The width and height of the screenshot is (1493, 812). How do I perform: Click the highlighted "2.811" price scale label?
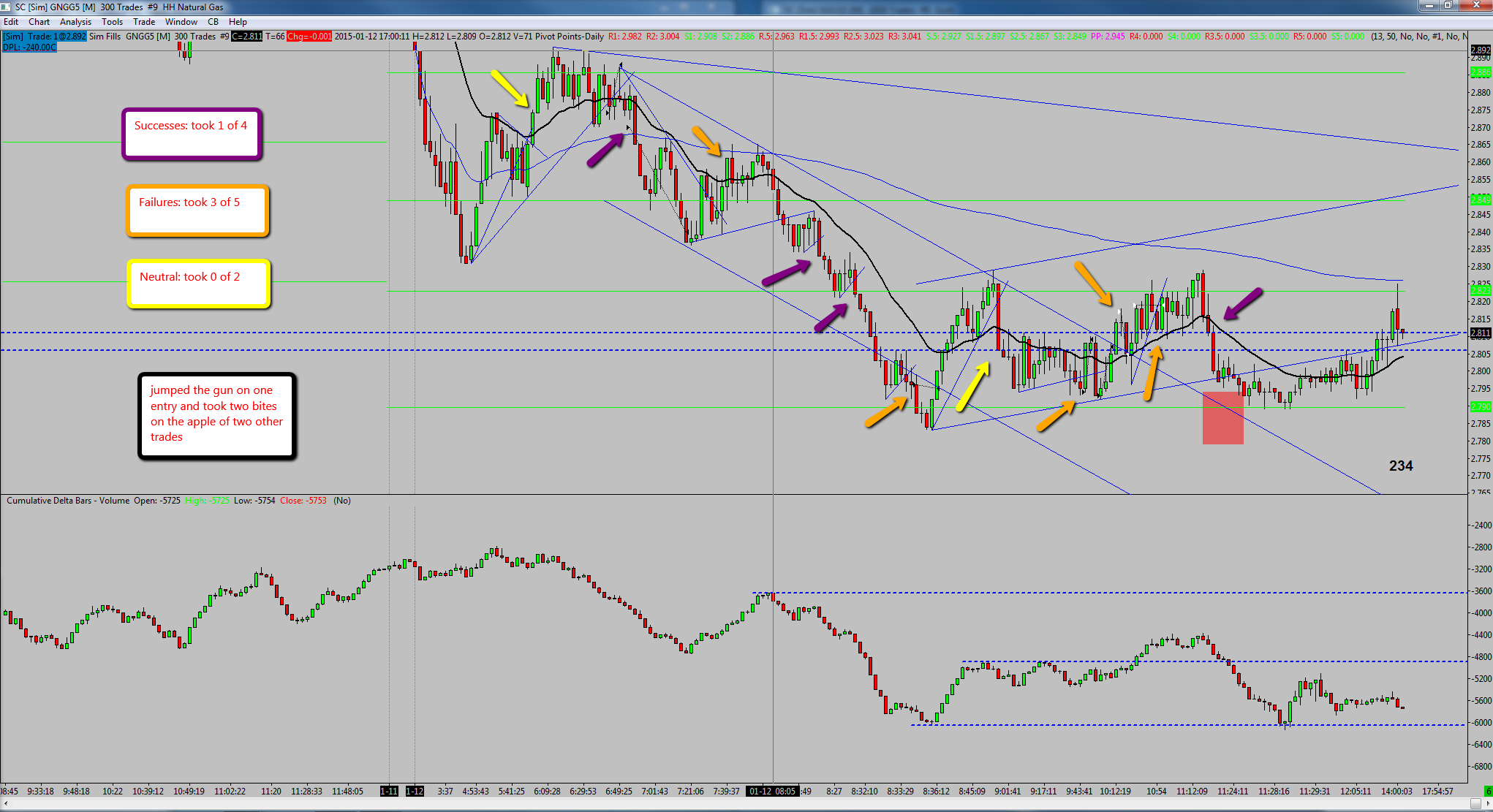coord(1481,333)
